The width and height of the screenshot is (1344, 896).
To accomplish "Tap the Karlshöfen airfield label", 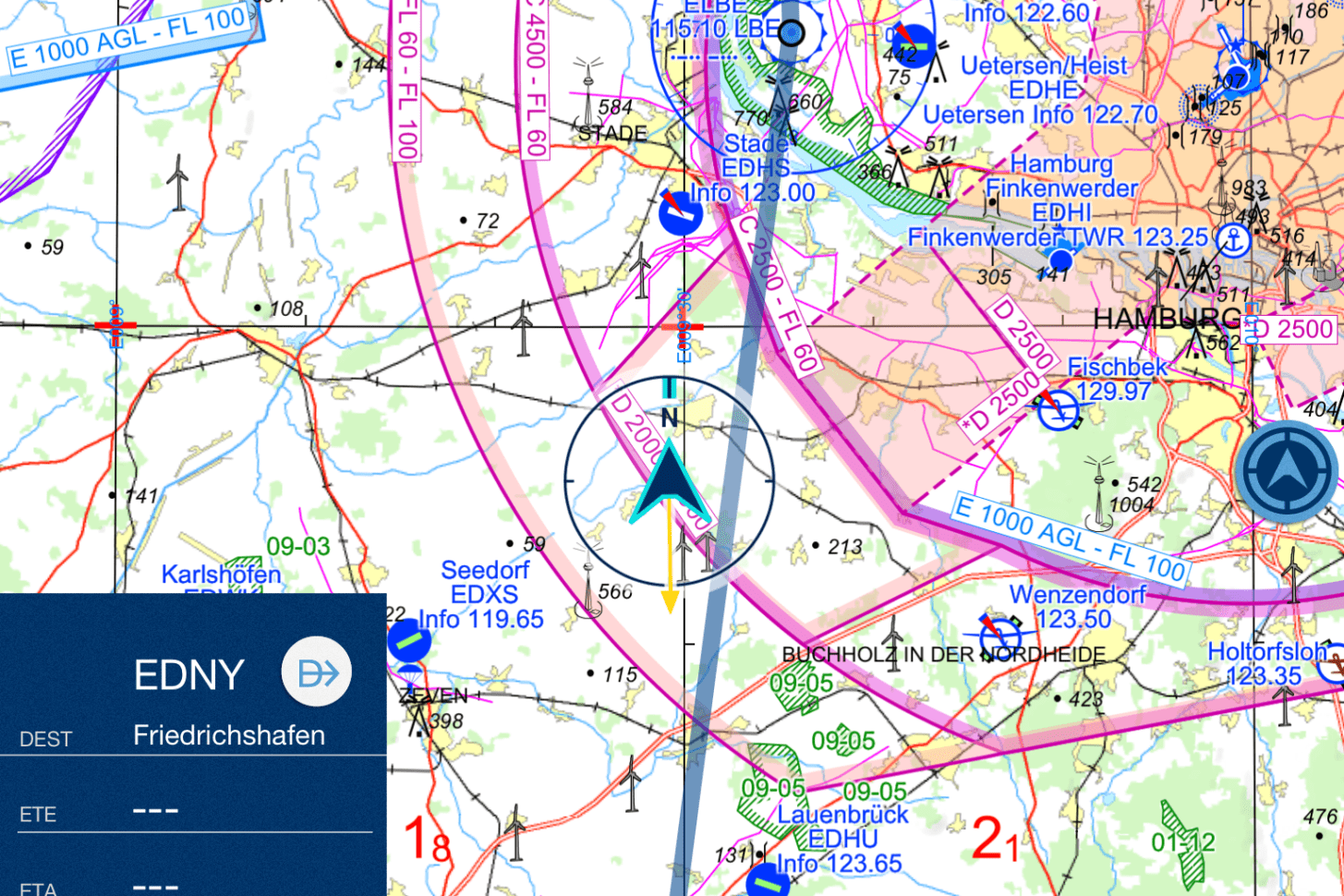I will click(x=222, y=575).
